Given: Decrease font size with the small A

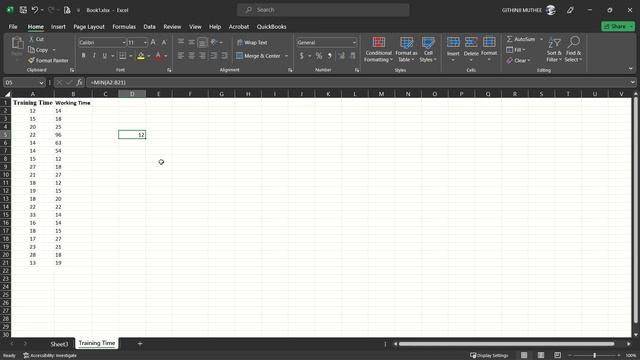Looking at the screenshot, I should click(164, 42).
